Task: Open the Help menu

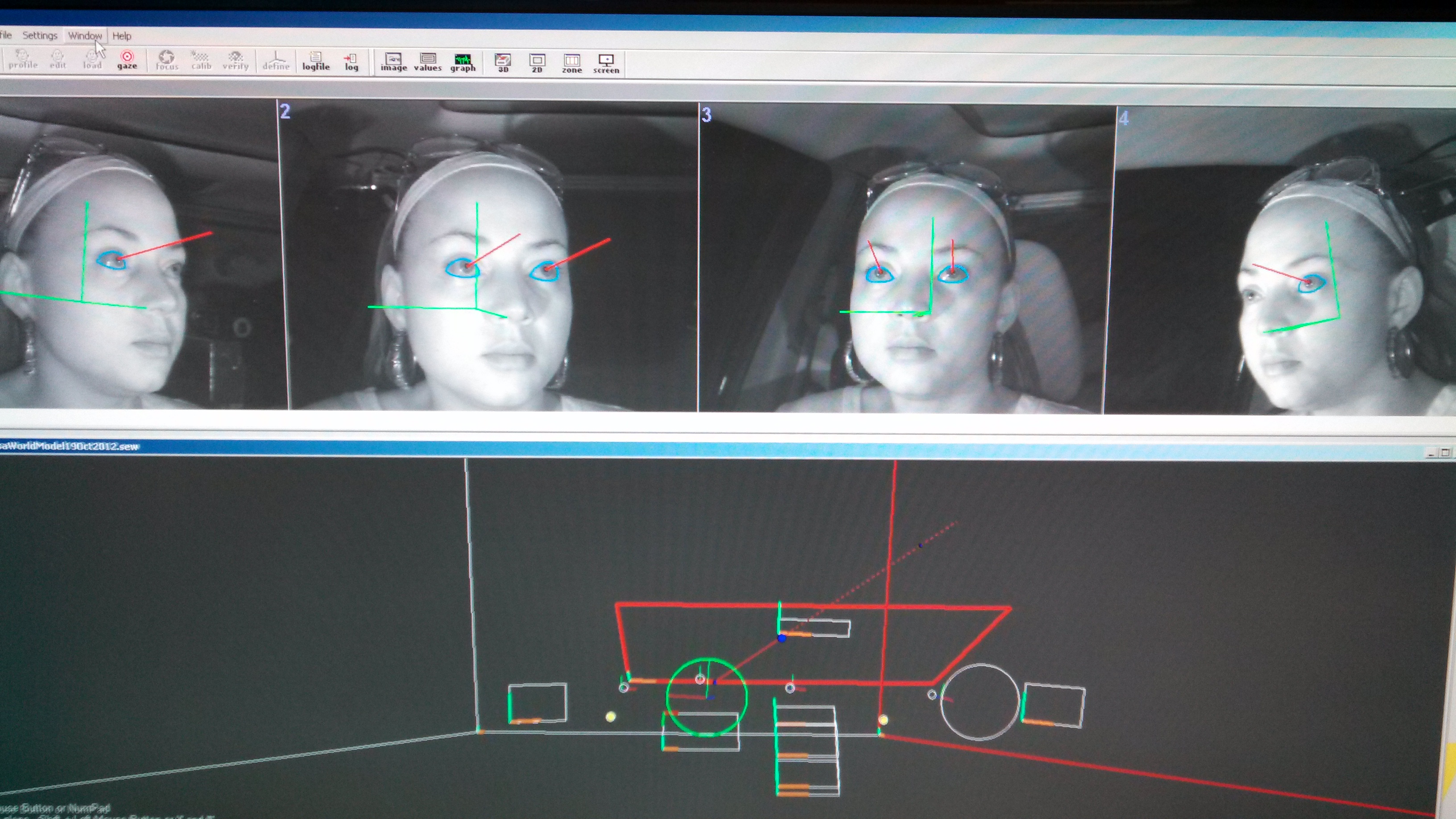Action: pyautogui.click(x=121, y=36)
